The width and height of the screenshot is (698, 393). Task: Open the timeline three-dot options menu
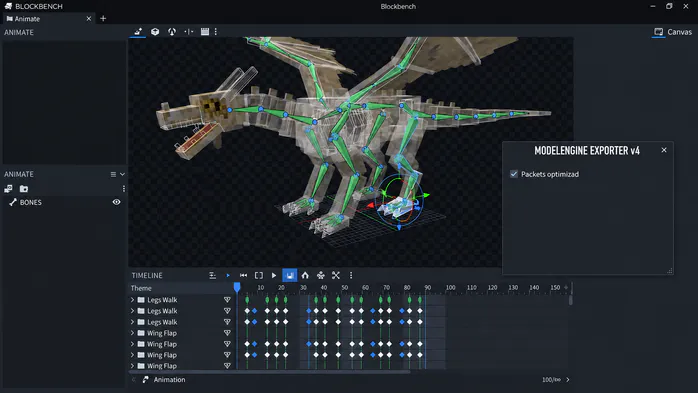pos(351,276)
